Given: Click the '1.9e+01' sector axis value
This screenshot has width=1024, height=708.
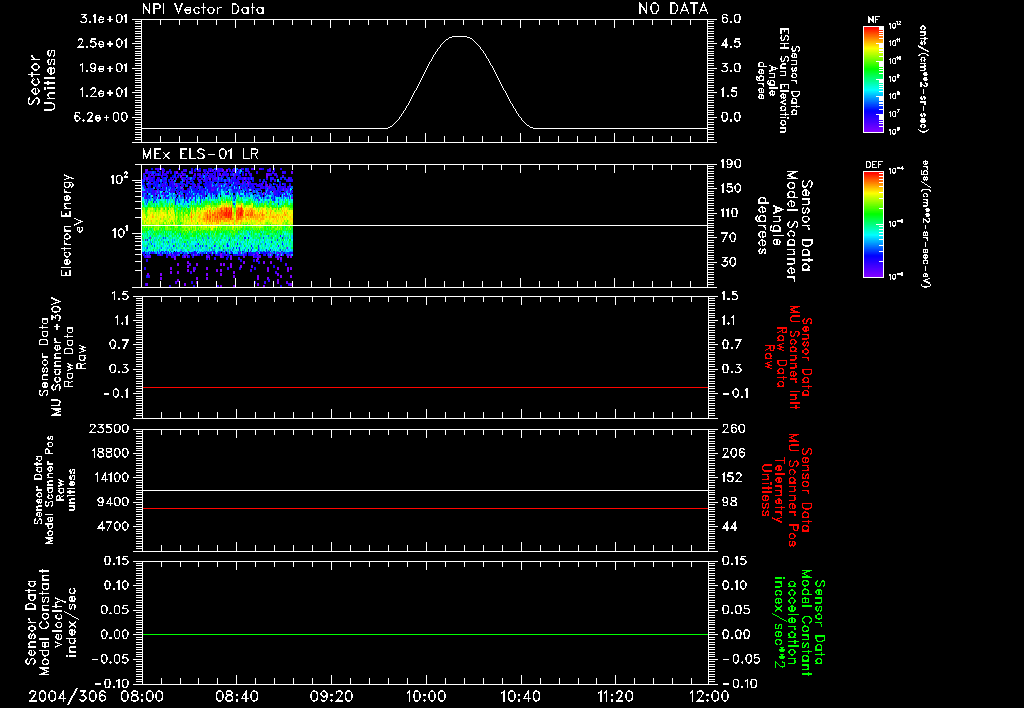Looking at the screenshot, I should (104, 68).
